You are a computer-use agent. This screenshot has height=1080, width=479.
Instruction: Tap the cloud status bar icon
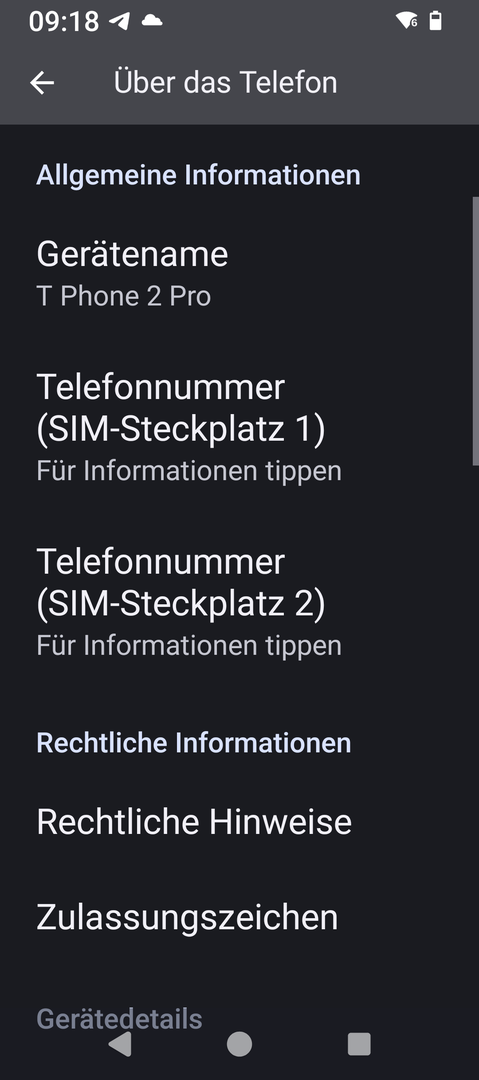152,21
